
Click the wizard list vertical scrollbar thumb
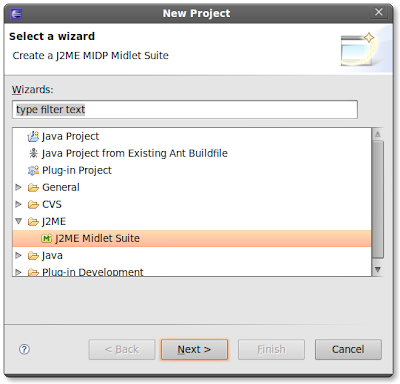click(x=378, y=199)
